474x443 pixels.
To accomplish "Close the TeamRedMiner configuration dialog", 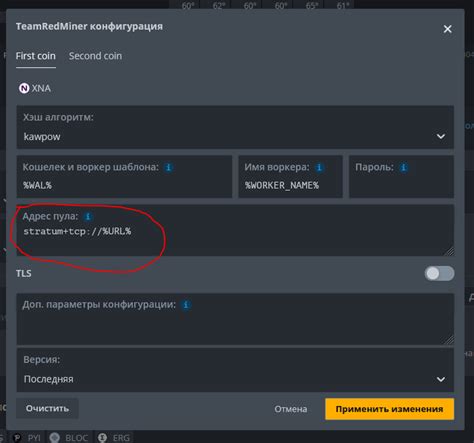I will [447, 29].
